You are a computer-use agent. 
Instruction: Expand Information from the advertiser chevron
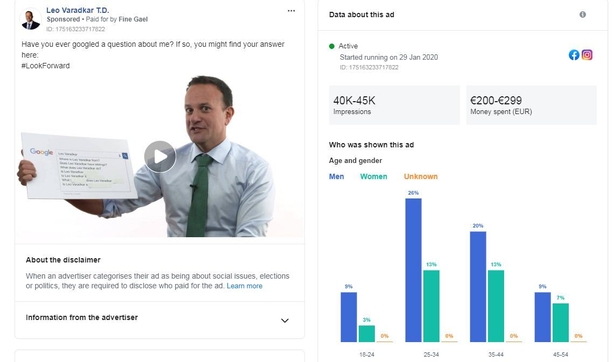(x=285, y=320)
